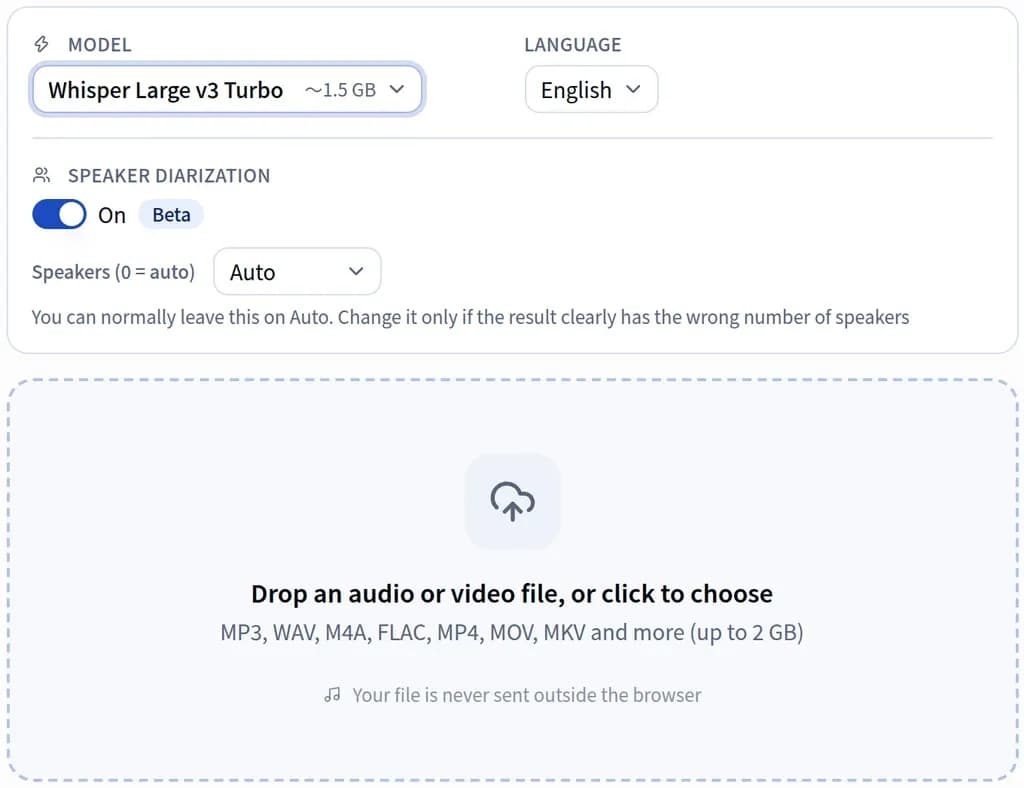Click the people icon beside SPEAKER DIARIZATION
1024x788 pixels.
[x=41, y=175]
